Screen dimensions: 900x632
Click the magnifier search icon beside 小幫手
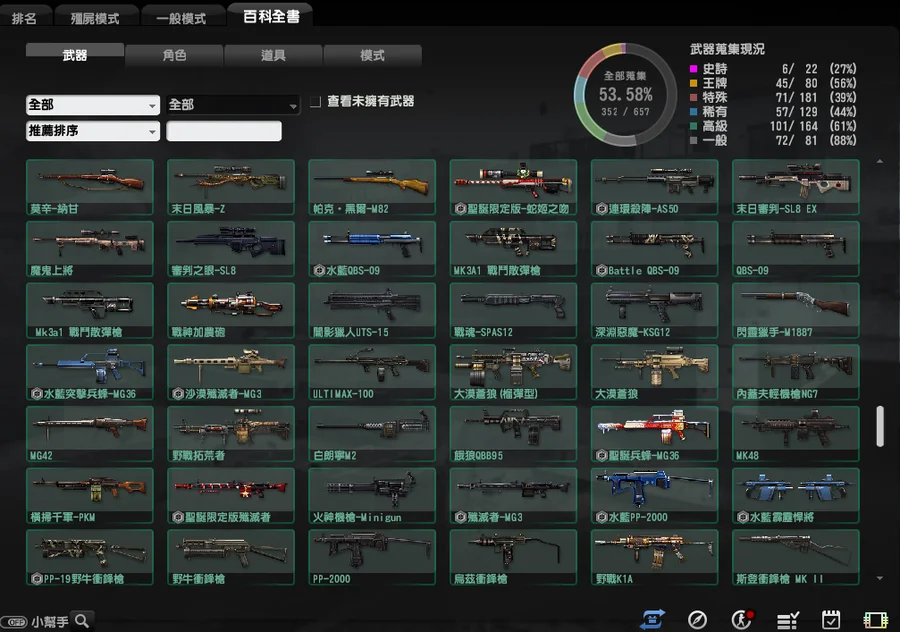[82, 621]
